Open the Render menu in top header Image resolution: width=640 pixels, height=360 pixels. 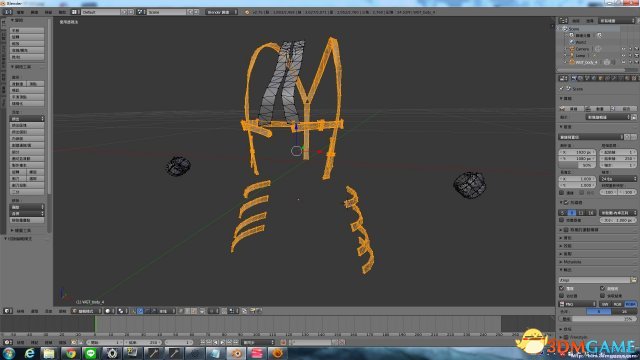click(34, 12)
